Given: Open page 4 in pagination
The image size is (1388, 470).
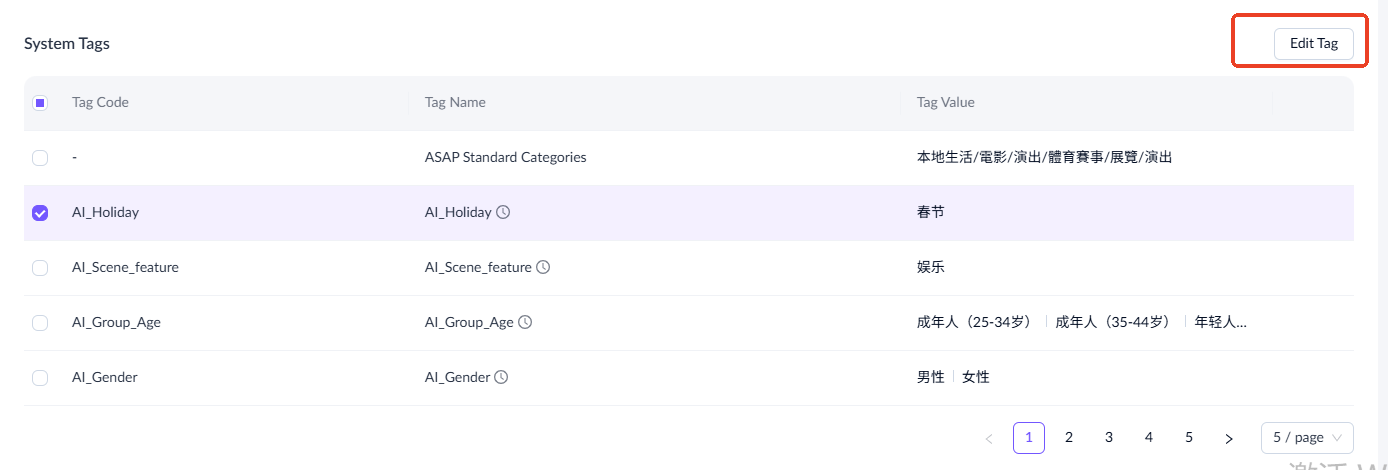Looking at the screenshot, I should [1149, 438].
